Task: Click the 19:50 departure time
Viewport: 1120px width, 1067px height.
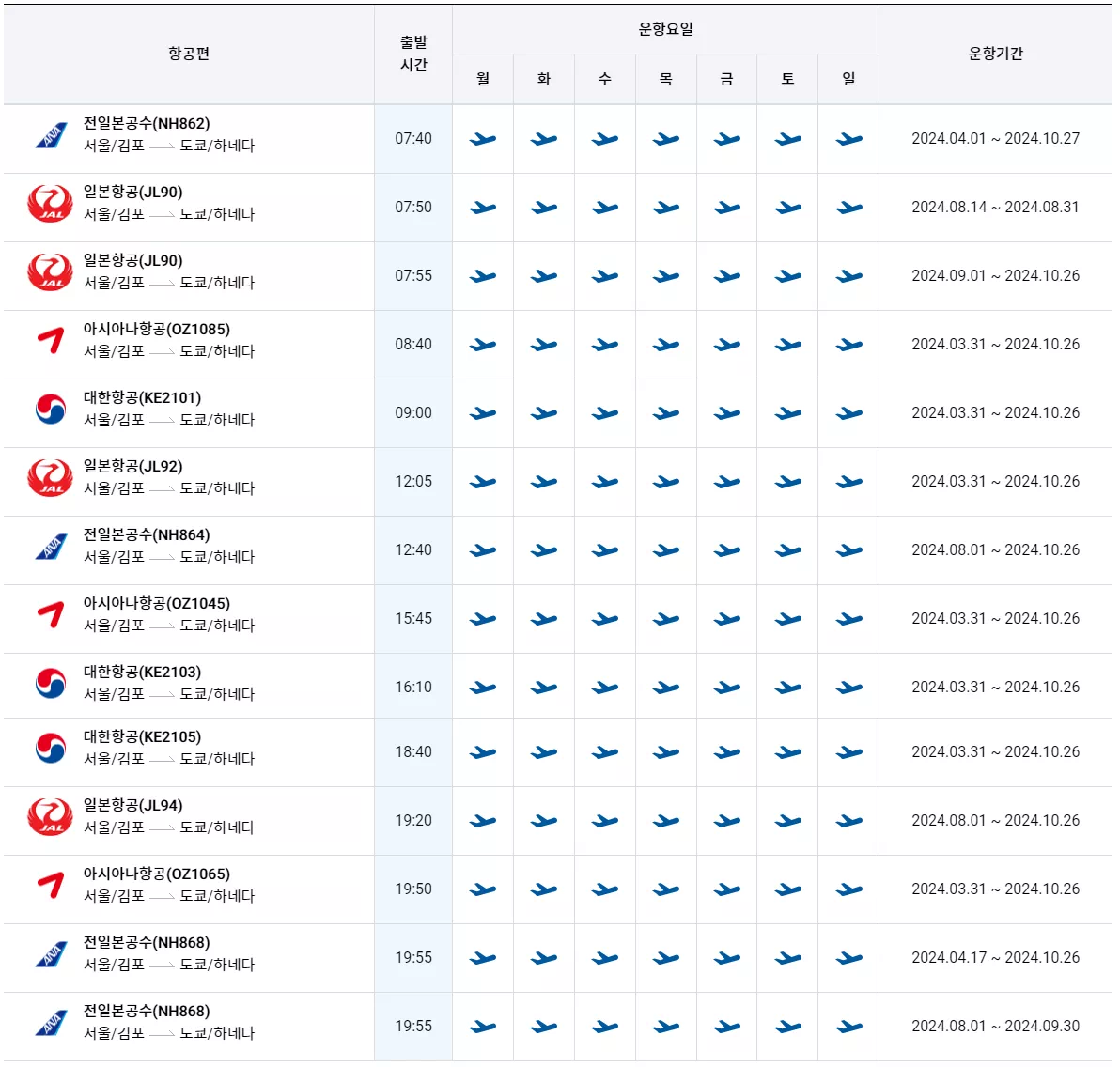Action: 413,889
